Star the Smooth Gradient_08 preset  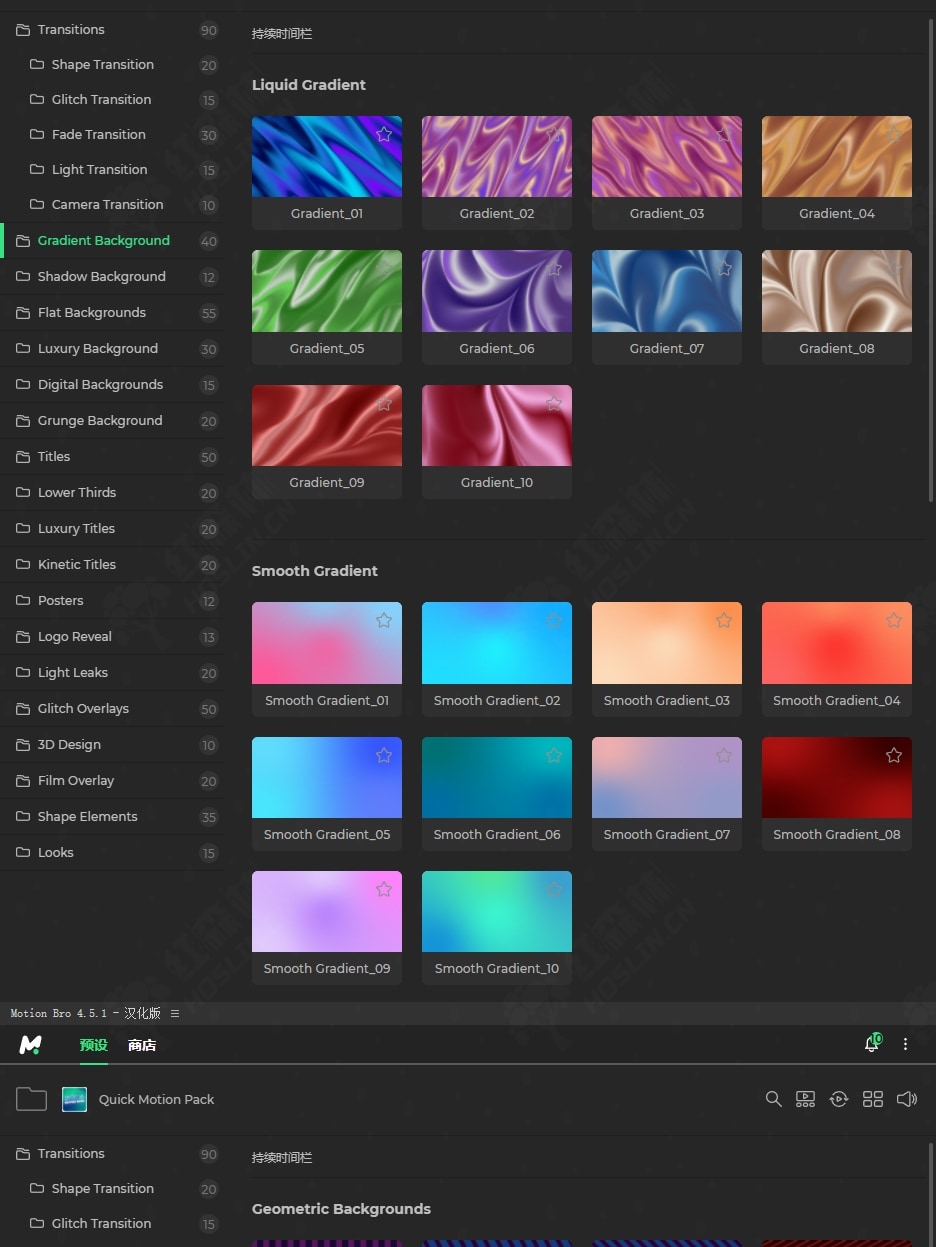pyautogui.click(x=893, y=755)
